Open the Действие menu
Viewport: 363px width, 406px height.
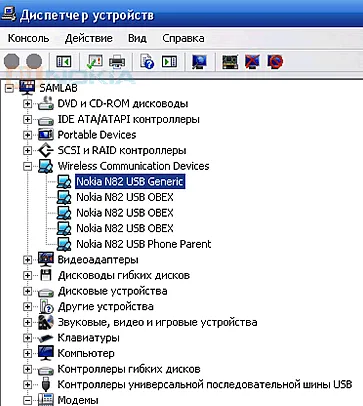coord(89,38)
